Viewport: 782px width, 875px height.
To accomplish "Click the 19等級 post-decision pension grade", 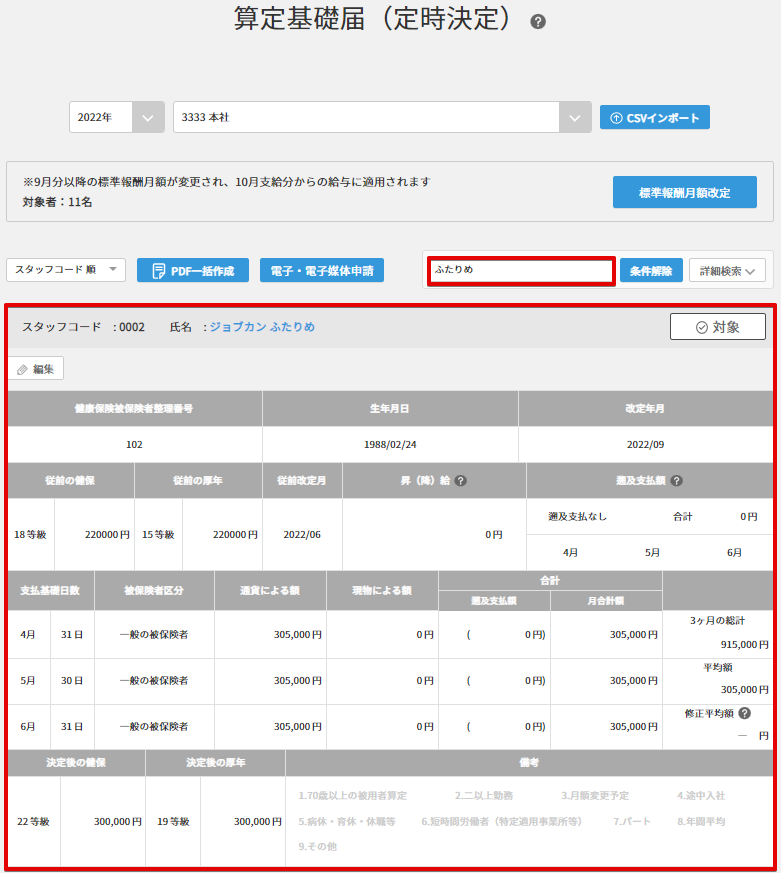I will click(173, 821).
